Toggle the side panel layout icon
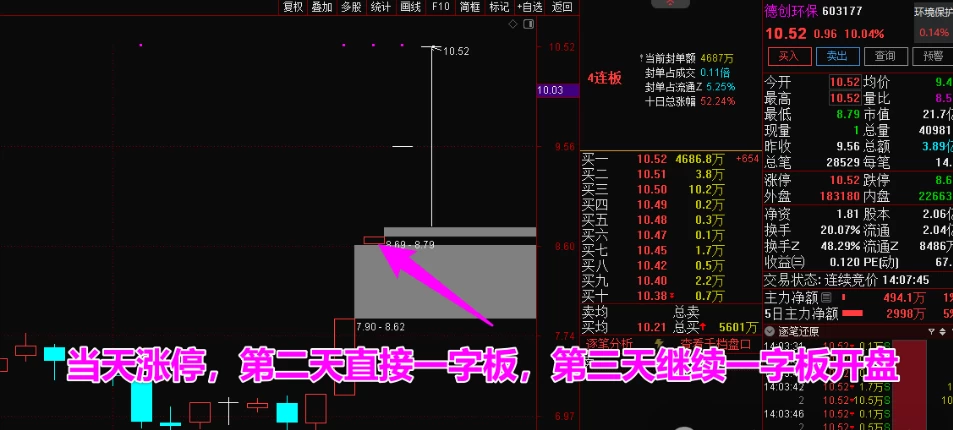Viewport: 953px width, 430px height. (x=528, y=24)
